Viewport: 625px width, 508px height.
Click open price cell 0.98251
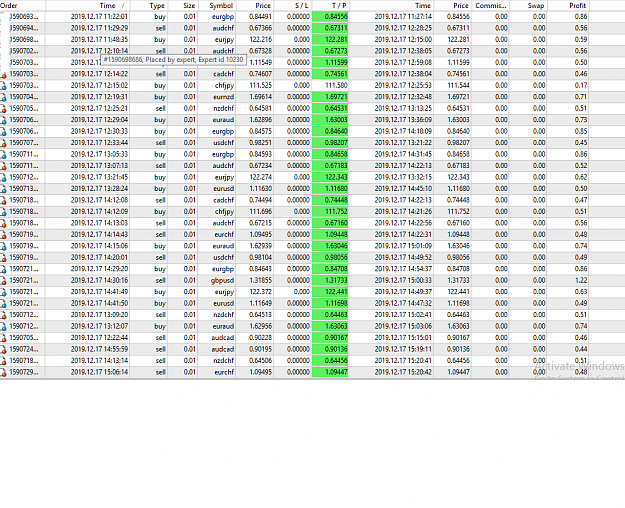(260, 143)
